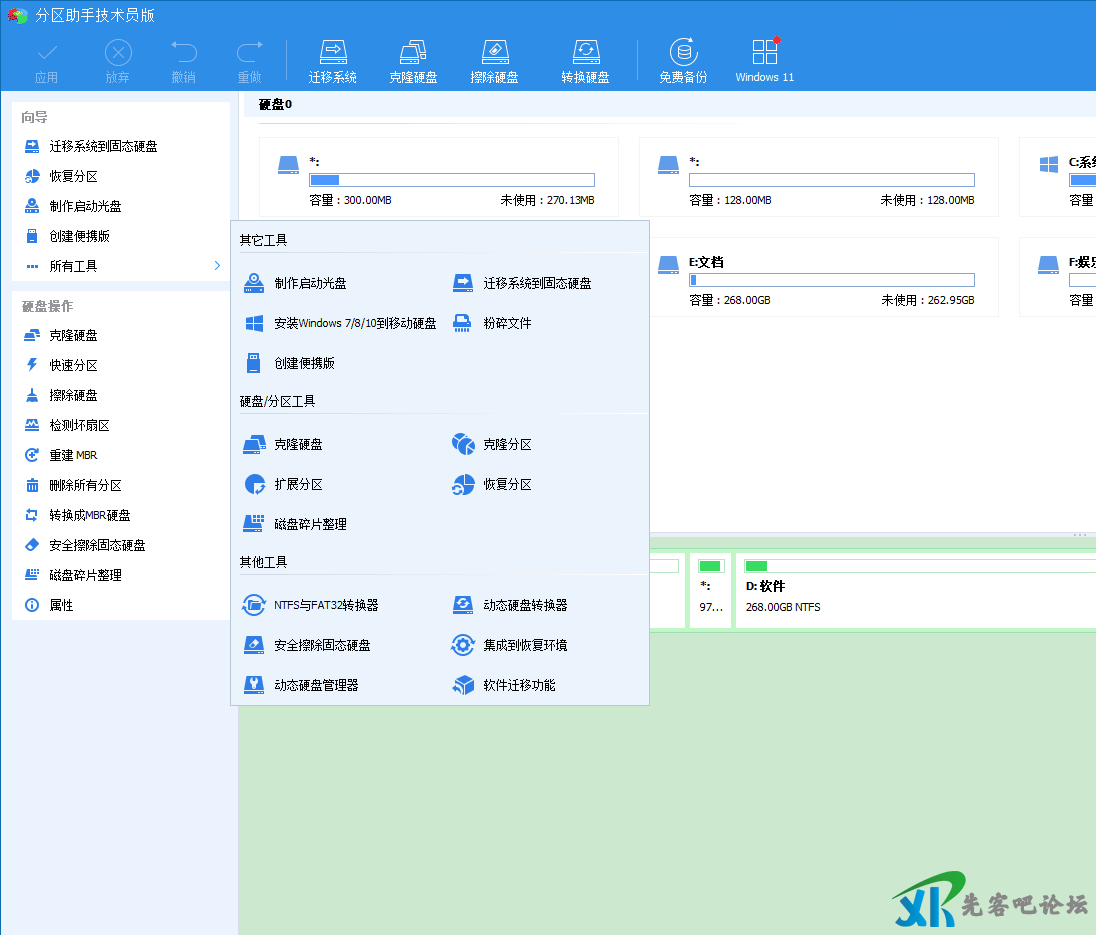Collapse the 硬盘操作 sidebar section header
The image size is (1097, 935).
point(47,306)
